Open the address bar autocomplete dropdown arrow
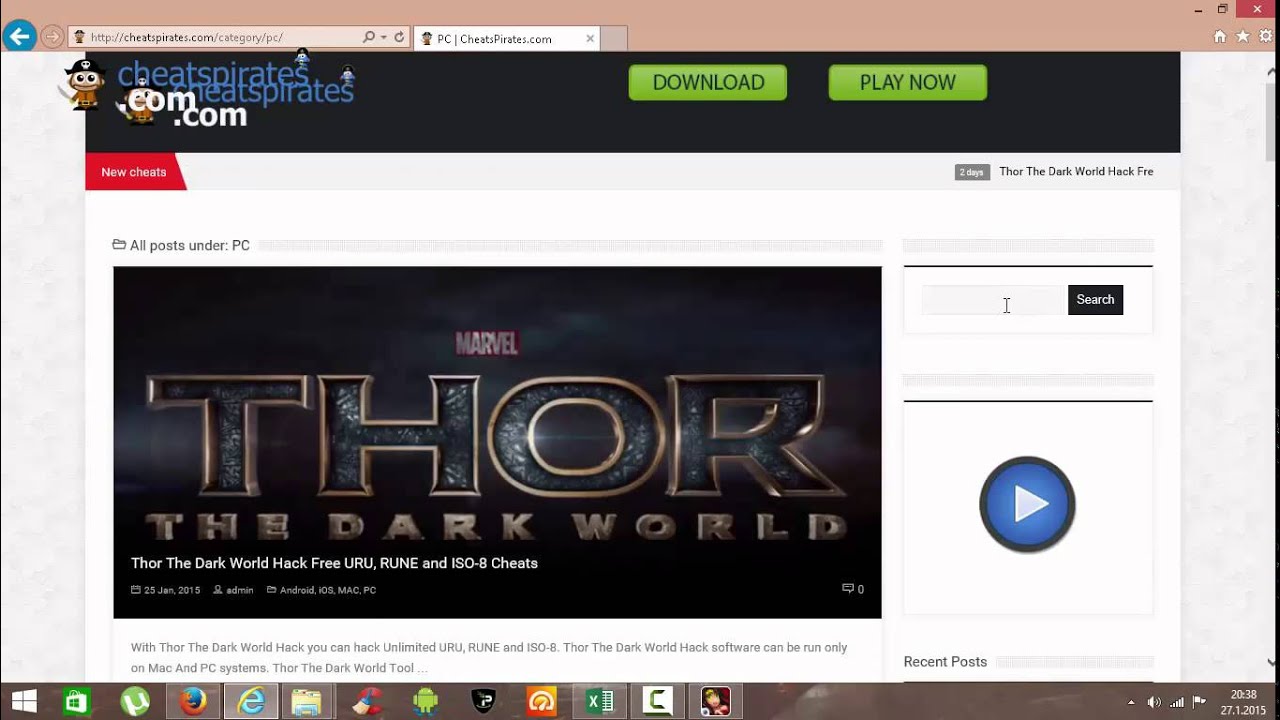The height and width of the screenshot is (720, 1280). 383,37
